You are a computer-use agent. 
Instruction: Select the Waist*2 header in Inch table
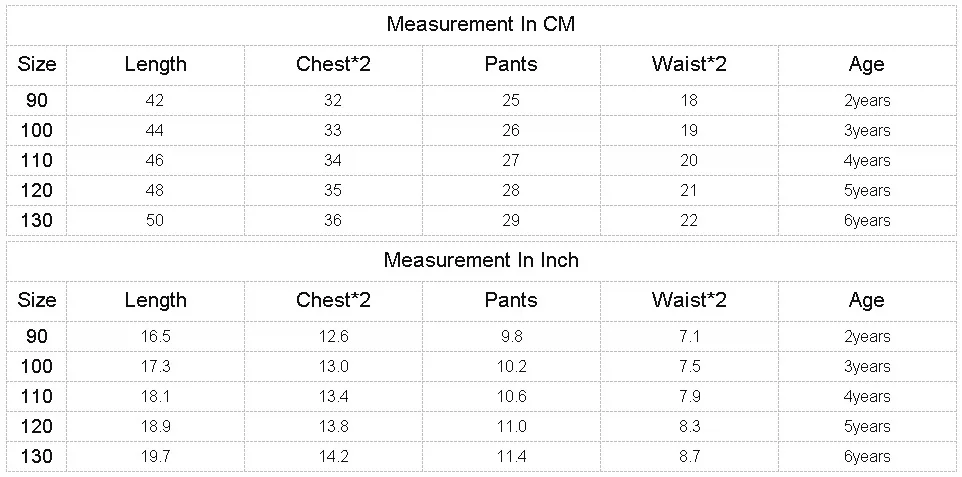[x=689, y=300]
